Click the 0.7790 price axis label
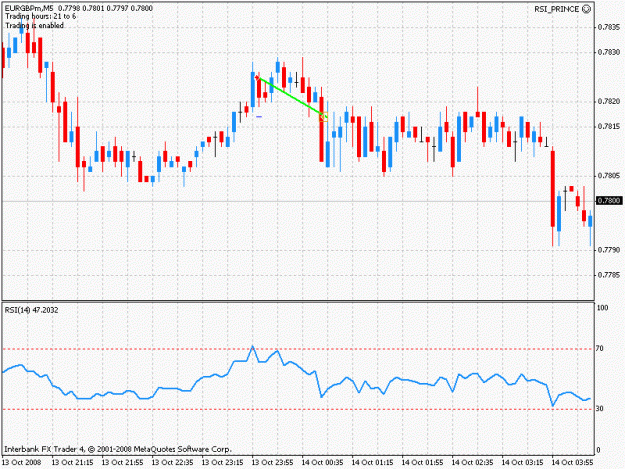Viewport: 625px width, 469px height. coord(609,250)
